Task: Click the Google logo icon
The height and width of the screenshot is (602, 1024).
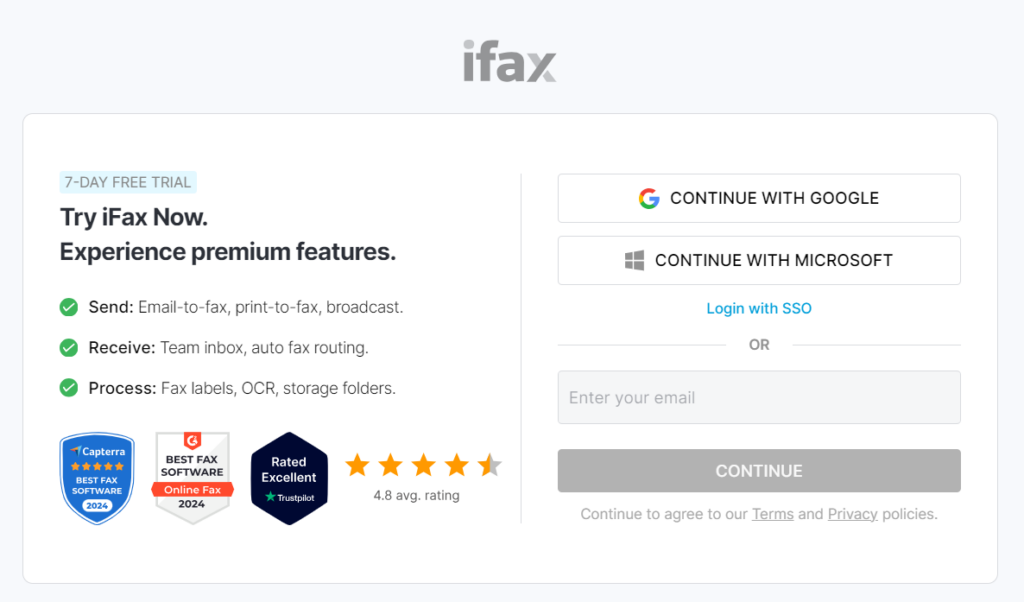Action: (x=649, y=198)
